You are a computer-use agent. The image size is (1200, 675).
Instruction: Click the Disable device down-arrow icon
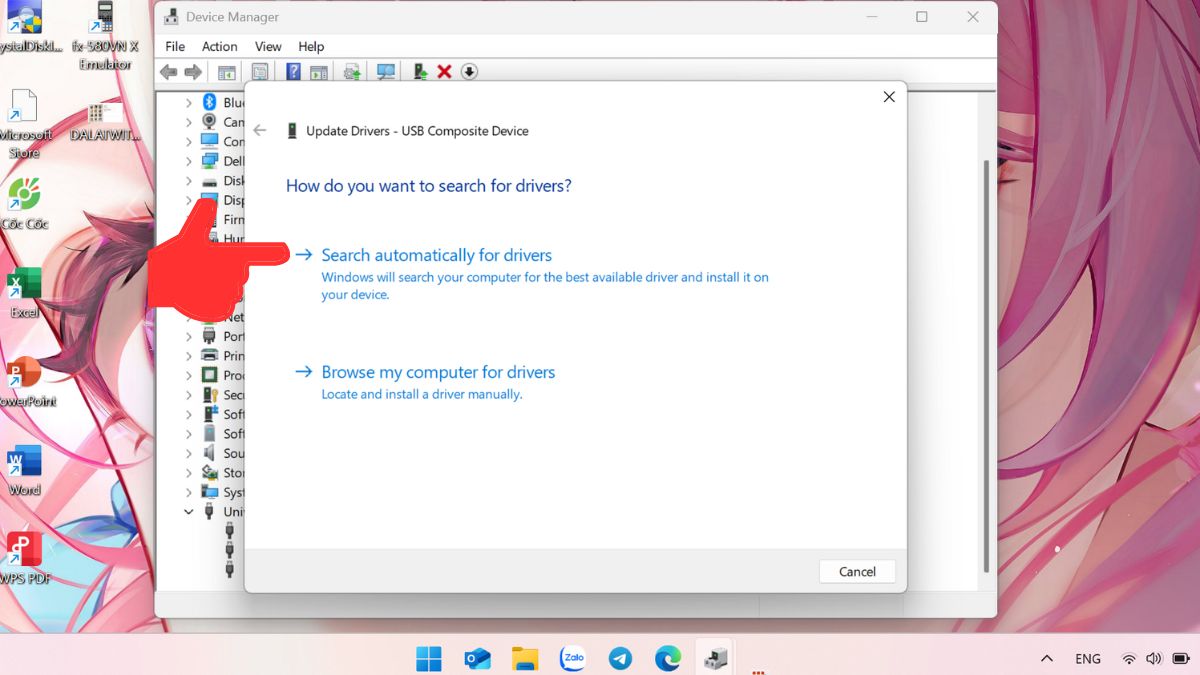[x=469, y=72]
